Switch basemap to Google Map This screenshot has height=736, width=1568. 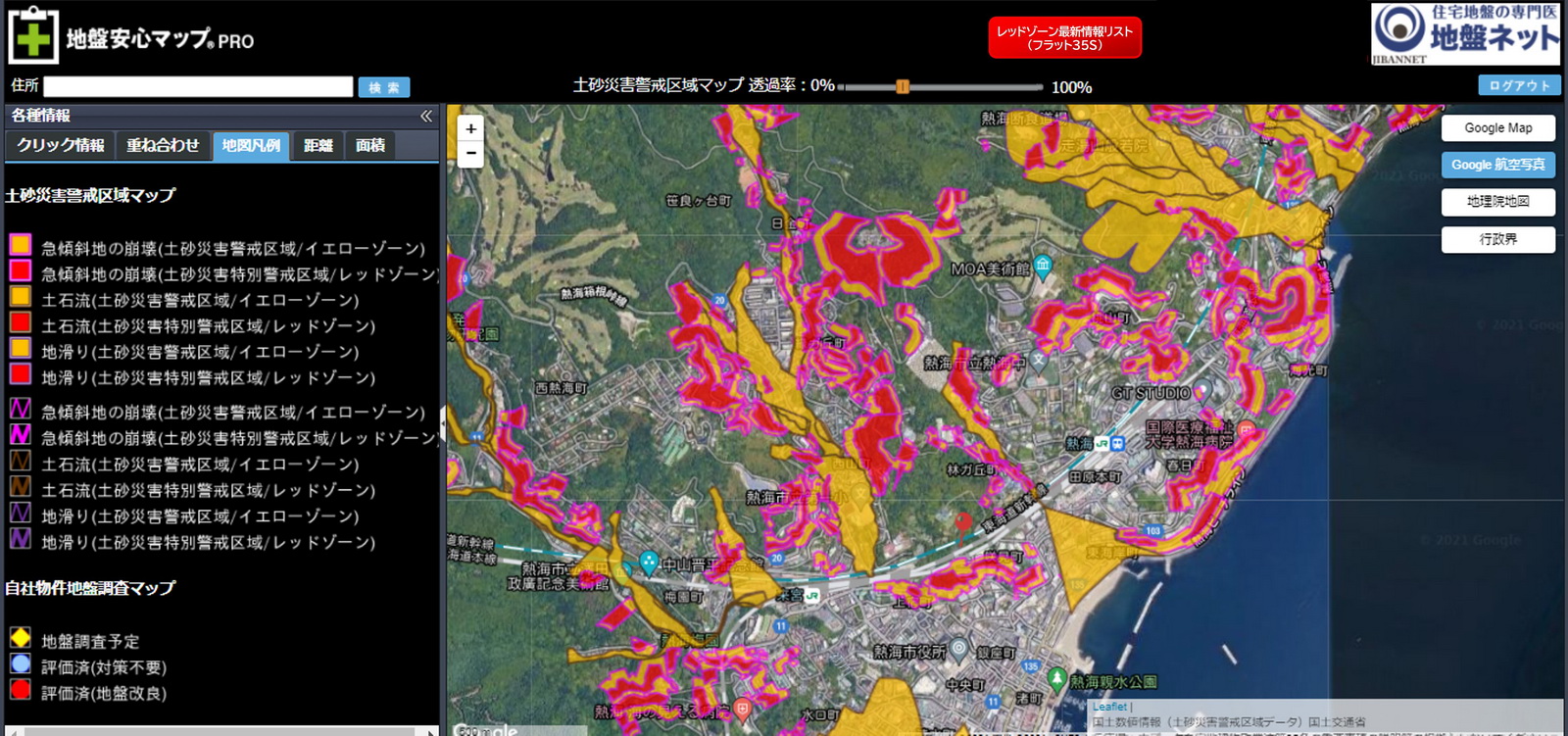click(x=1497, y=128)
